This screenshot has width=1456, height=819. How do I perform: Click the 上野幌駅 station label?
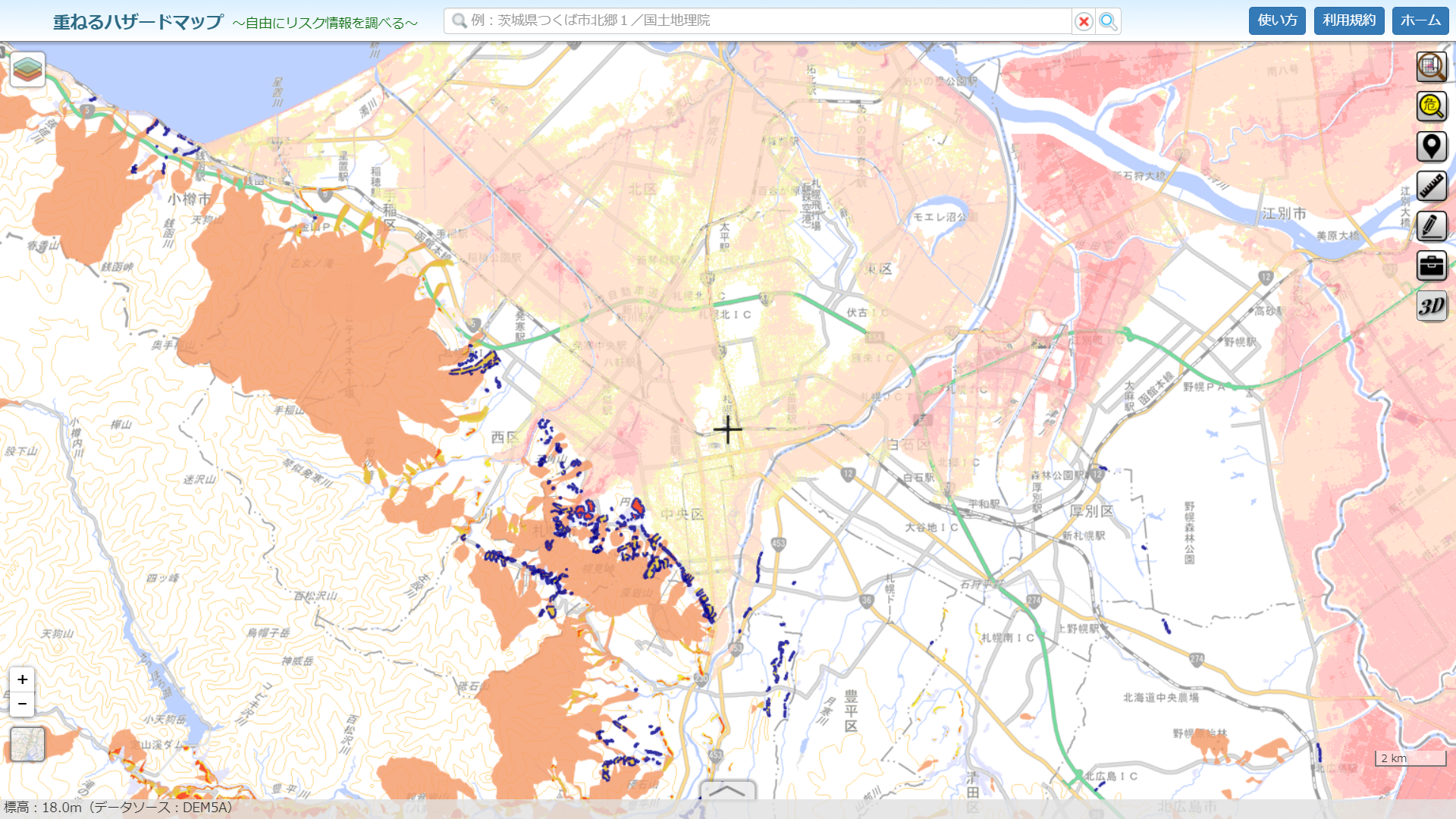(1078, 629)
